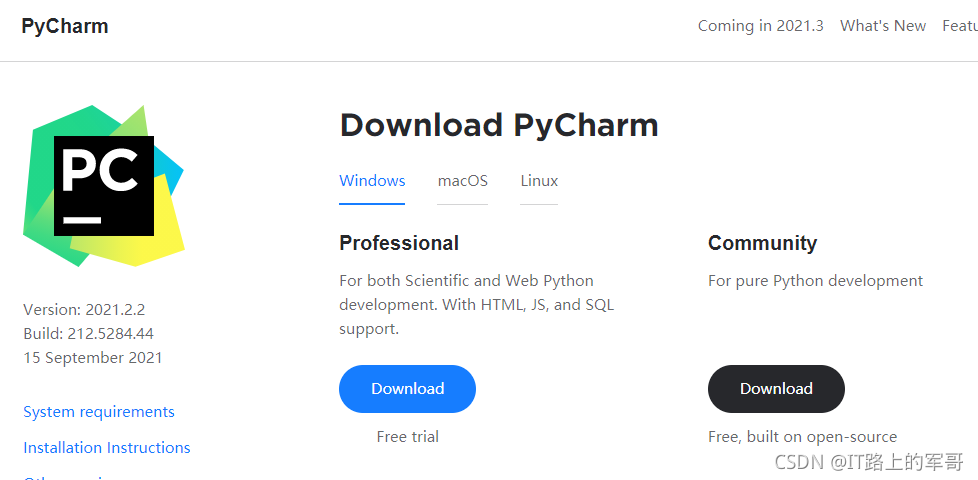Click the Build 212.5284.44 text

tap(89, 334)
